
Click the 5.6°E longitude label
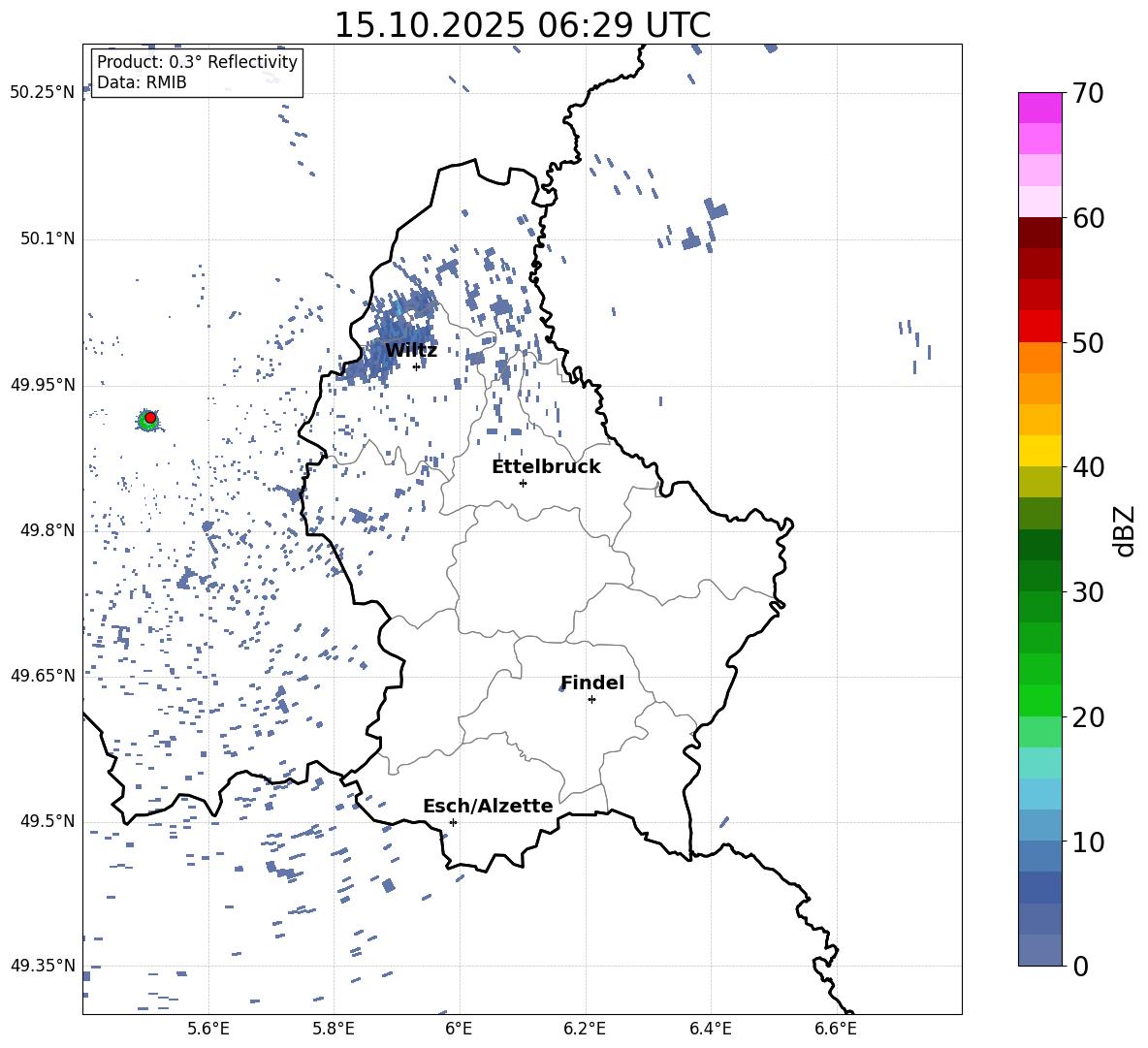pos(208,1029)
